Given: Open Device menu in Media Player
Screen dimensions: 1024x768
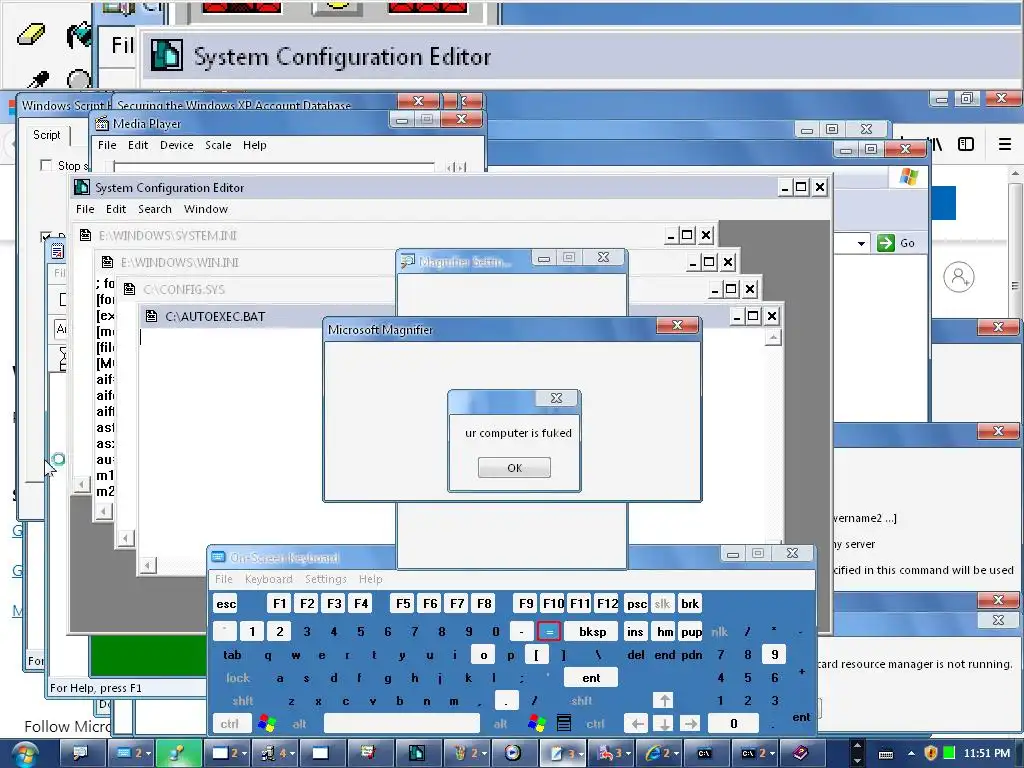Looking at the screenshot, I should pos(176,145).
